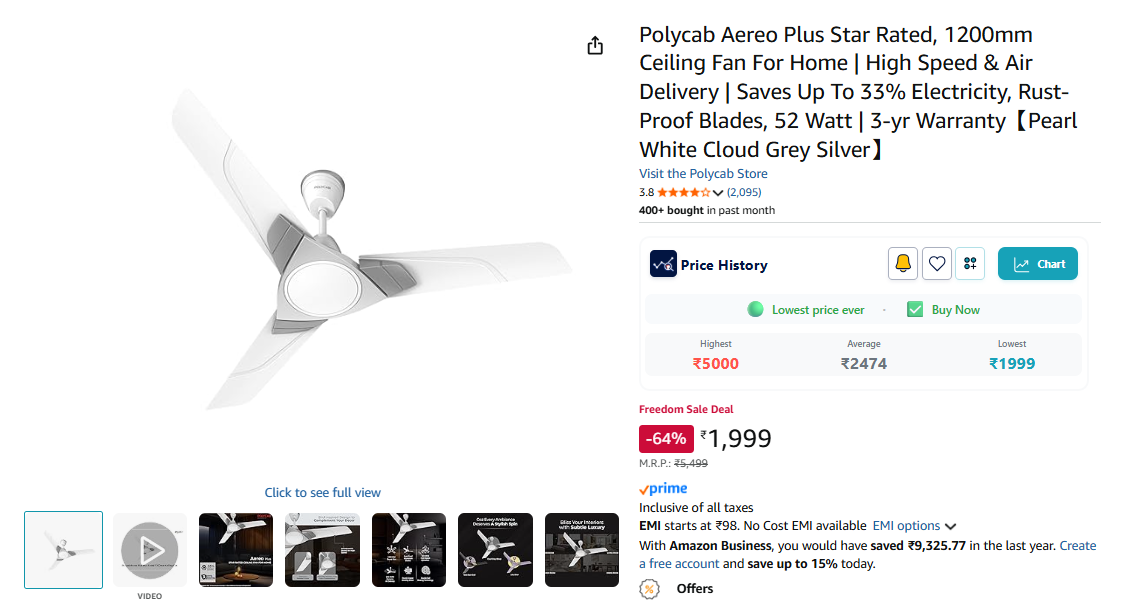Click the heart wishlist icon
This screenshot has height=605, width=1123.
(x=937, y=264)
